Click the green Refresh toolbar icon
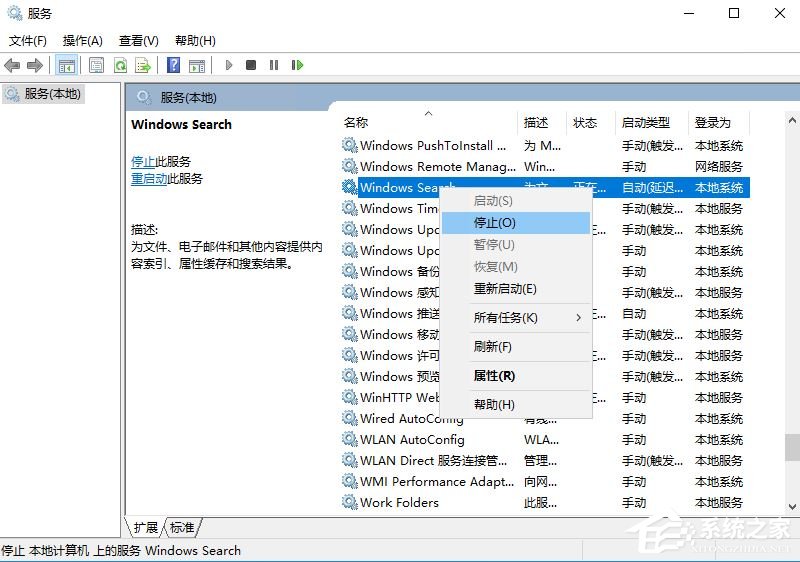The width and height of the screenshot is (800, 562). (120, 65)
